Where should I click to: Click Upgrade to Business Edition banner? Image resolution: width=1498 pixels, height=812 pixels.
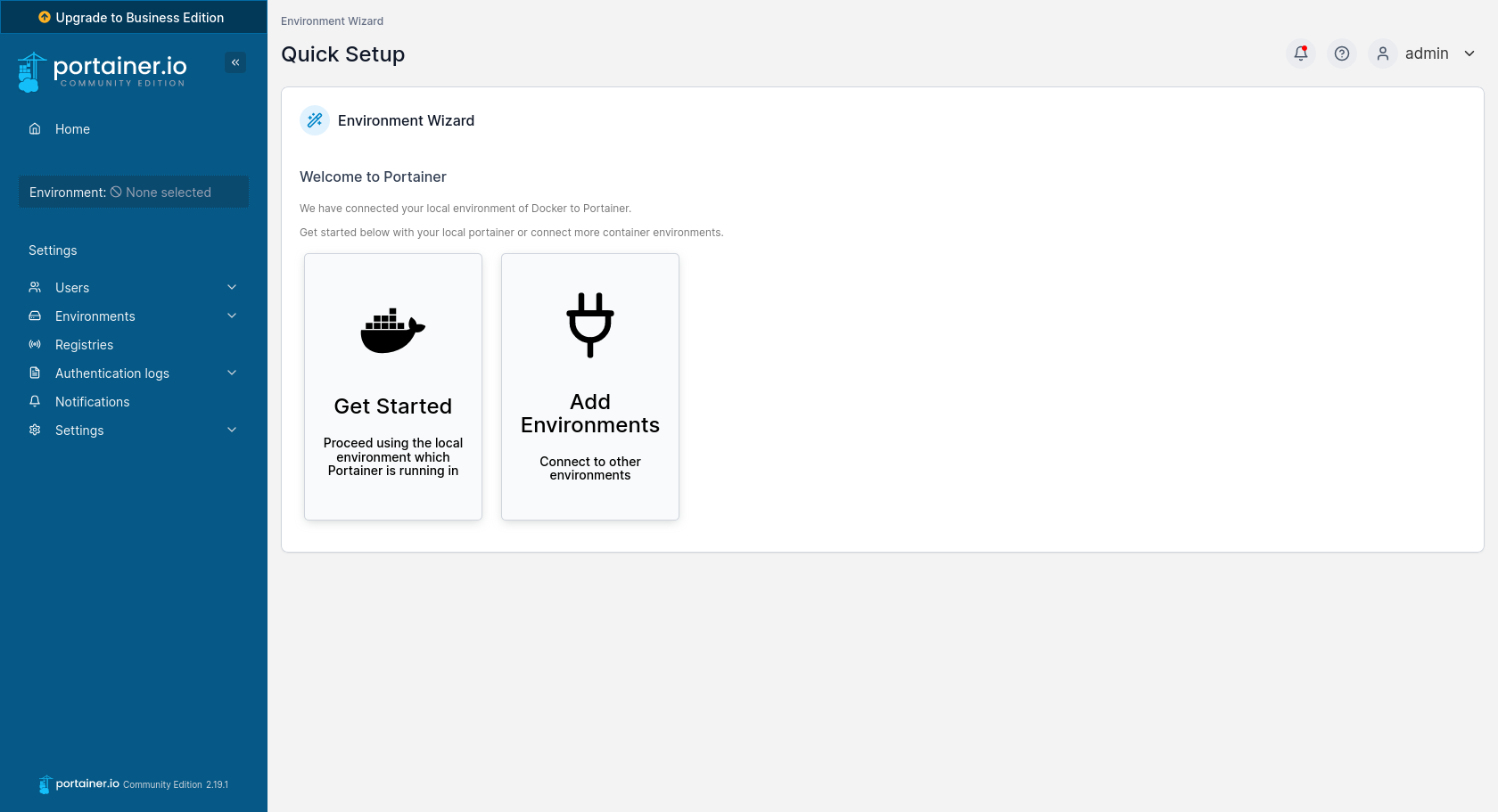(x=132, y=18)
